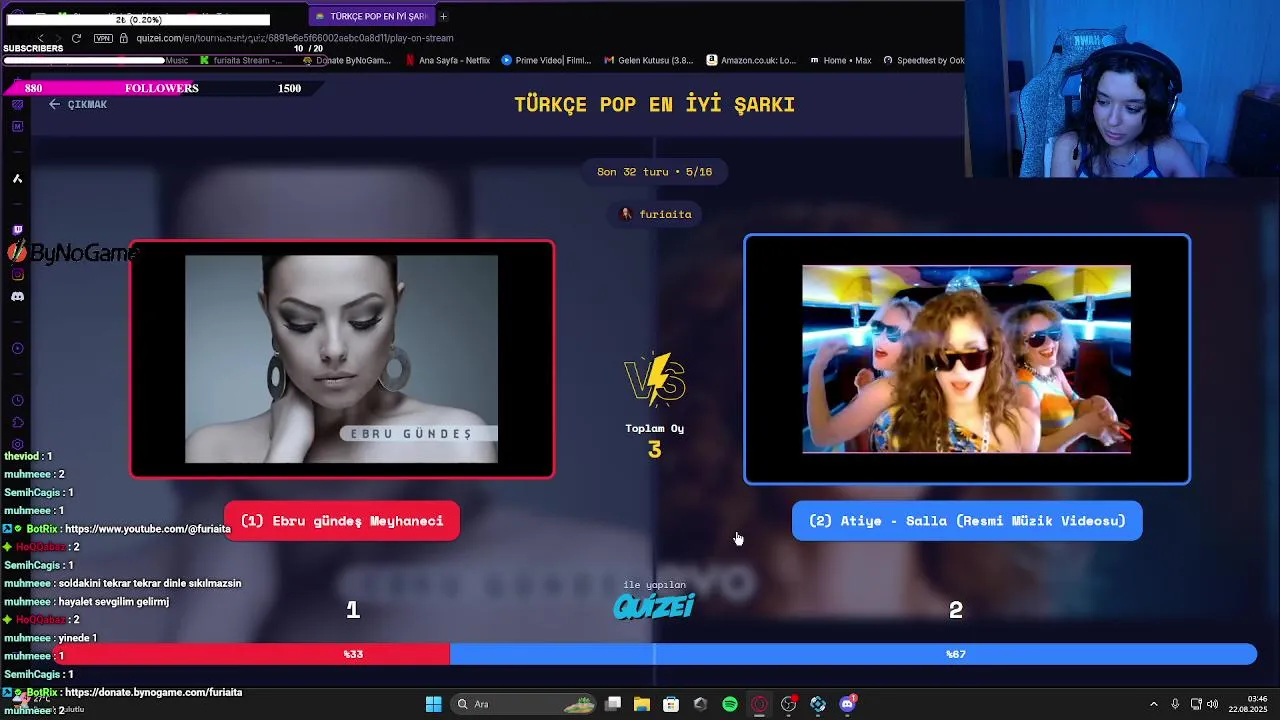Open Opera GX from taskbar
Image resolution: width=1280 pixels, height=720 pixels.
coord(759,704)
